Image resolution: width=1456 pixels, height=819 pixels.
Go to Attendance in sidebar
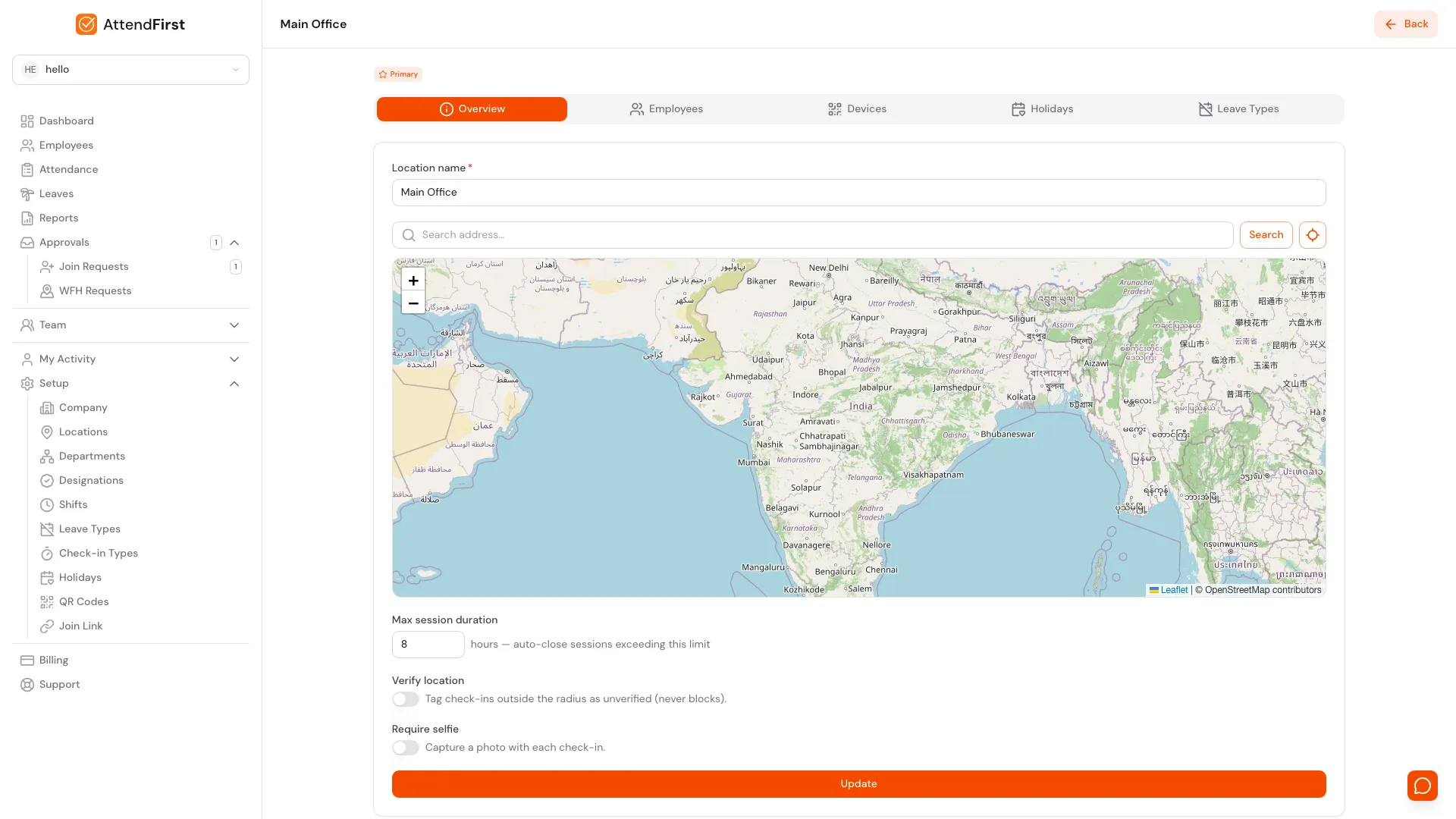[68, 170]
